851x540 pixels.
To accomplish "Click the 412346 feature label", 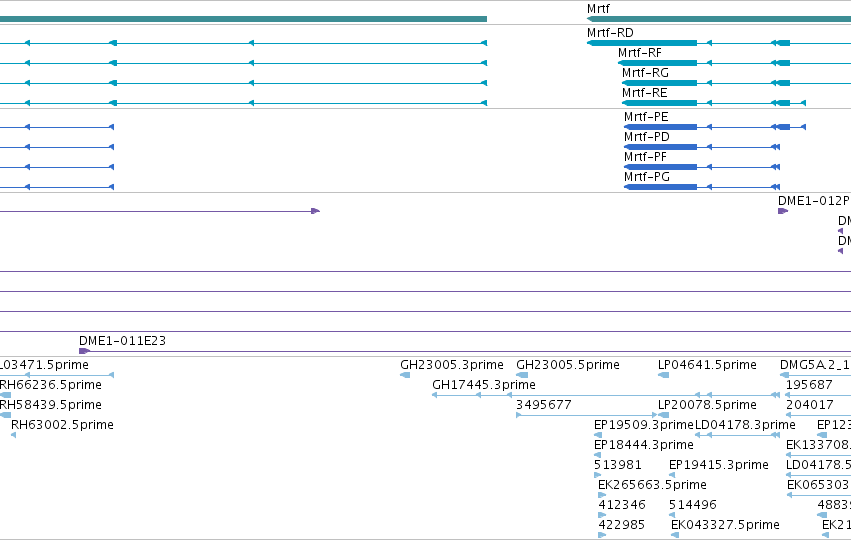I will tap(622, 505).
